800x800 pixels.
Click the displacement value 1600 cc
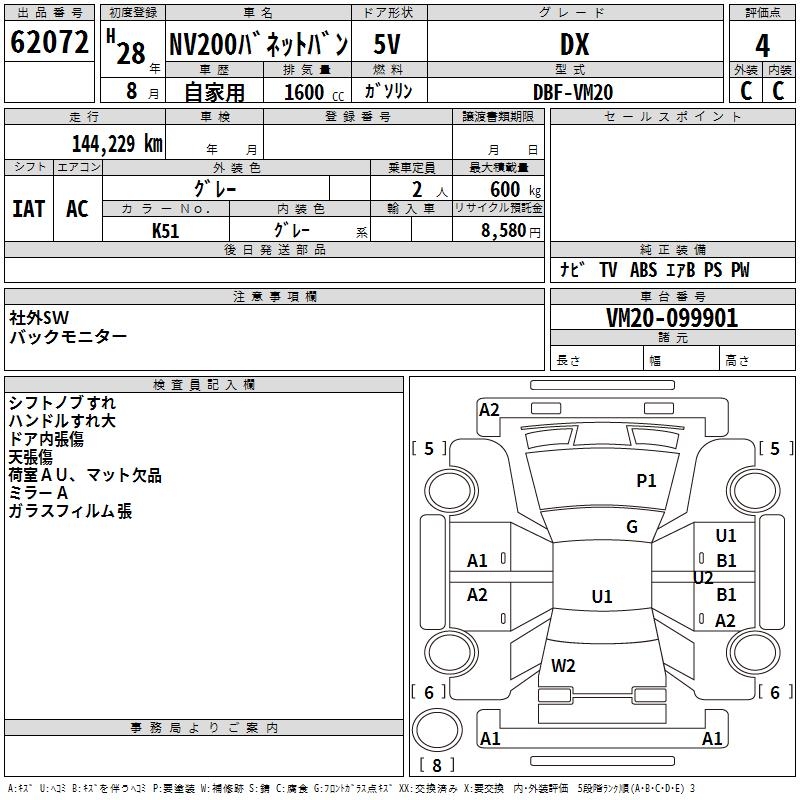click(314, 92)
